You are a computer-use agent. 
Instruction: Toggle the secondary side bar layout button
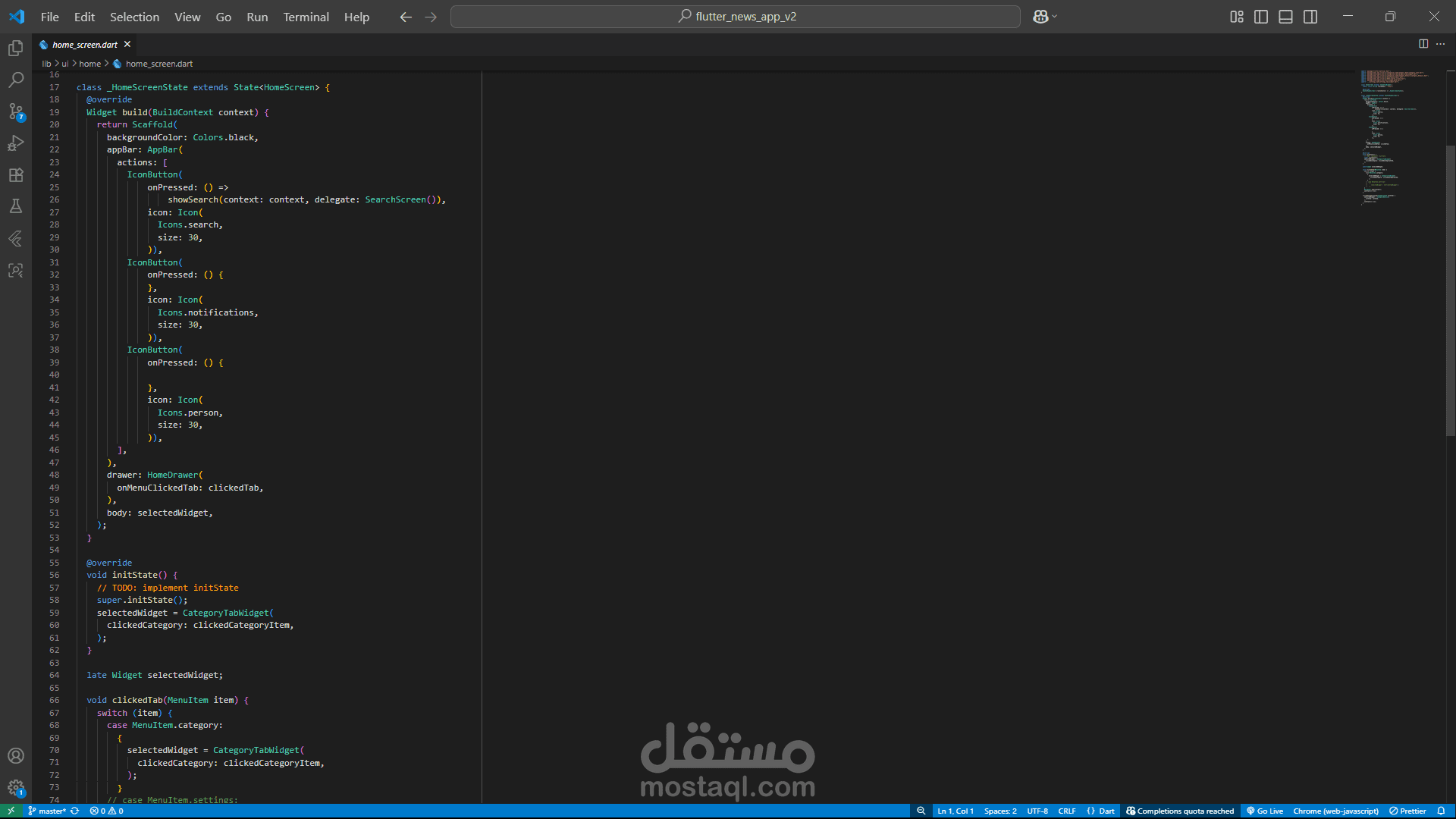click(1310, 17)
